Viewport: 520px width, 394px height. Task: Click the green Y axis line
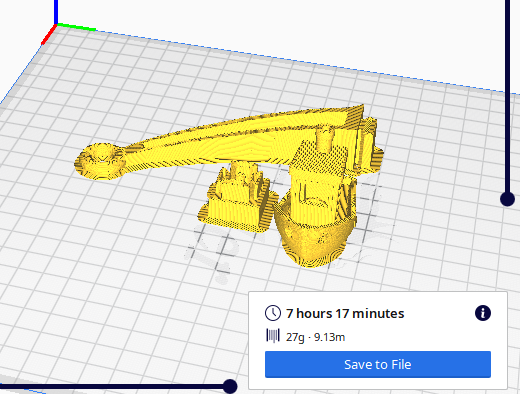[77, 27]
